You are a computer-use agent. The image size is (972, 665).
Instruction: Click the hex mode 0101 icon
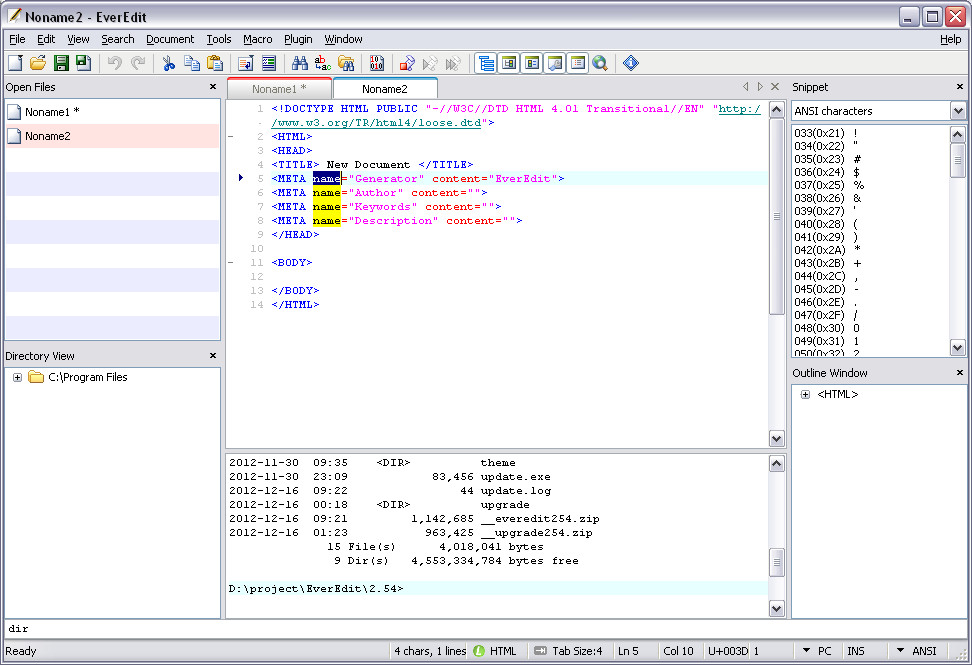[377, 64]
